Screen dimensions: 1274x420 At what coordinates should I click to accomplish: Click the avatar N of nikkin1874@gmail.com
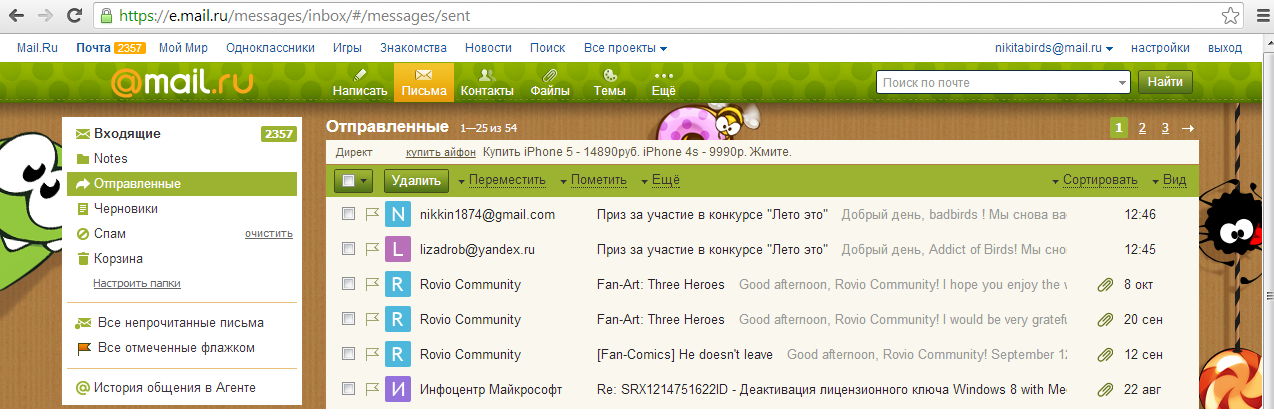398,214
